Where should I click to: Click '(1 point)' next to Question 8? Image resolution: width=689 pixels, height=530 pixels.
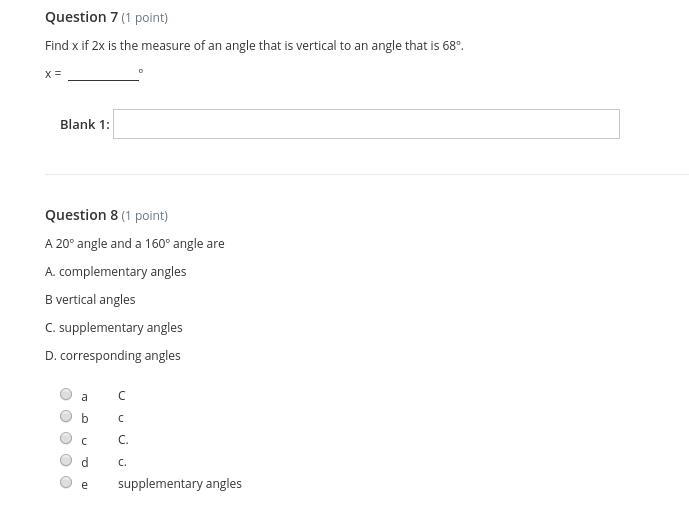(145, 216)
